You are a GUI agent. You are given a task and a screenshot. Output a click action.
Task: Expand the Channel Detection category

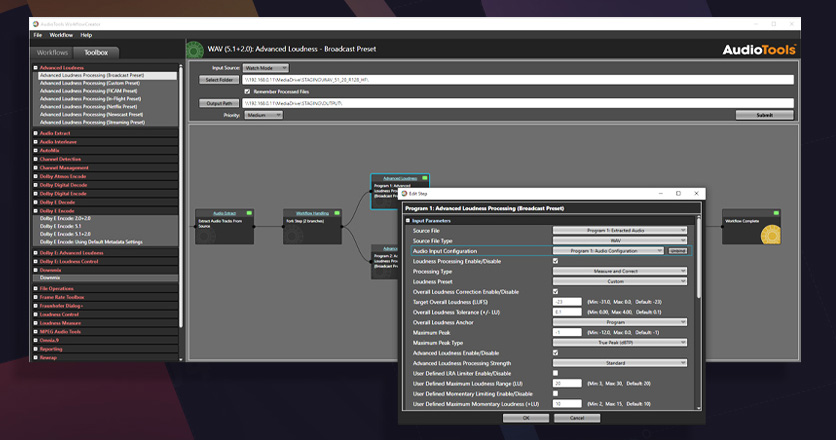[36, 159]
